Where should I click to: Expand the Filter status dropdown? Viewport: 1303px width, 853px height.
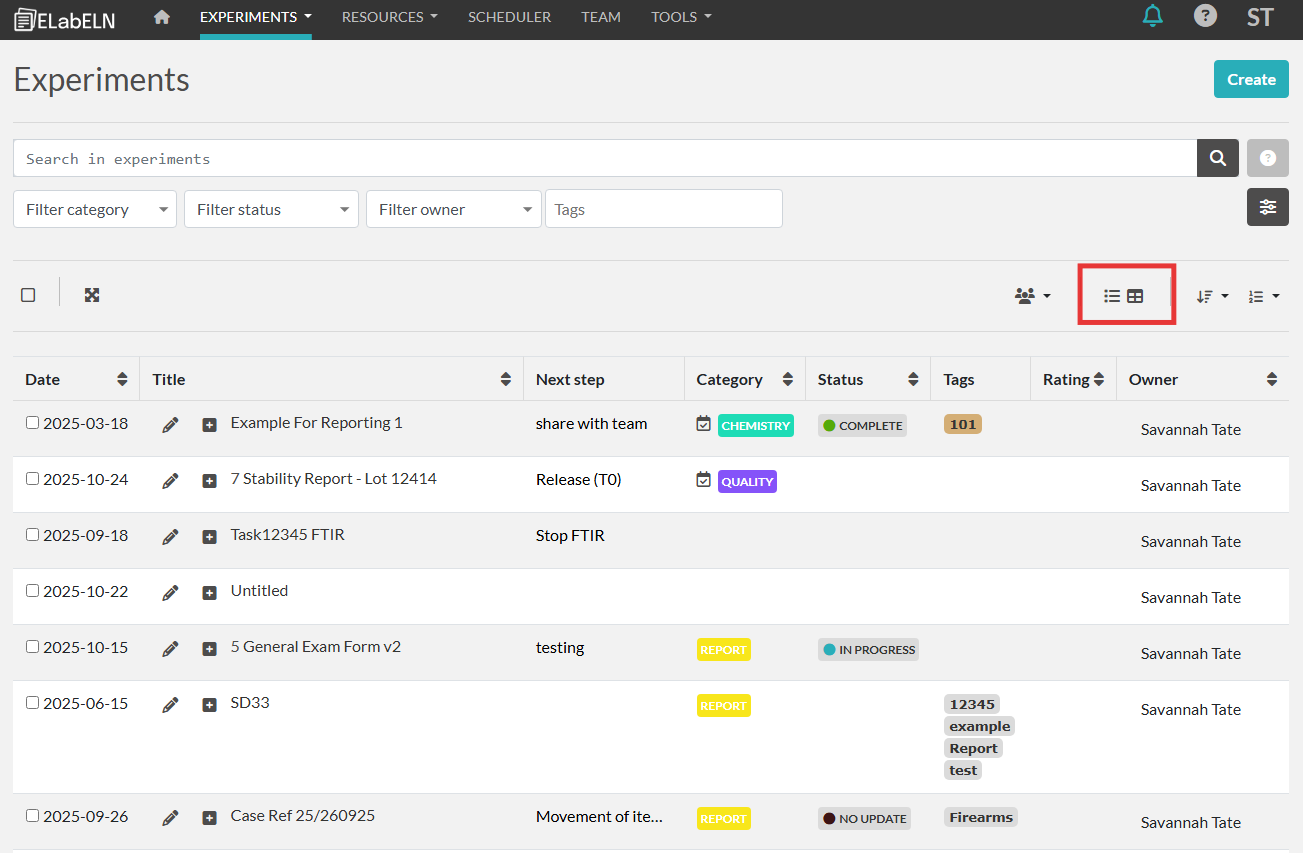[x=271, y=209]
